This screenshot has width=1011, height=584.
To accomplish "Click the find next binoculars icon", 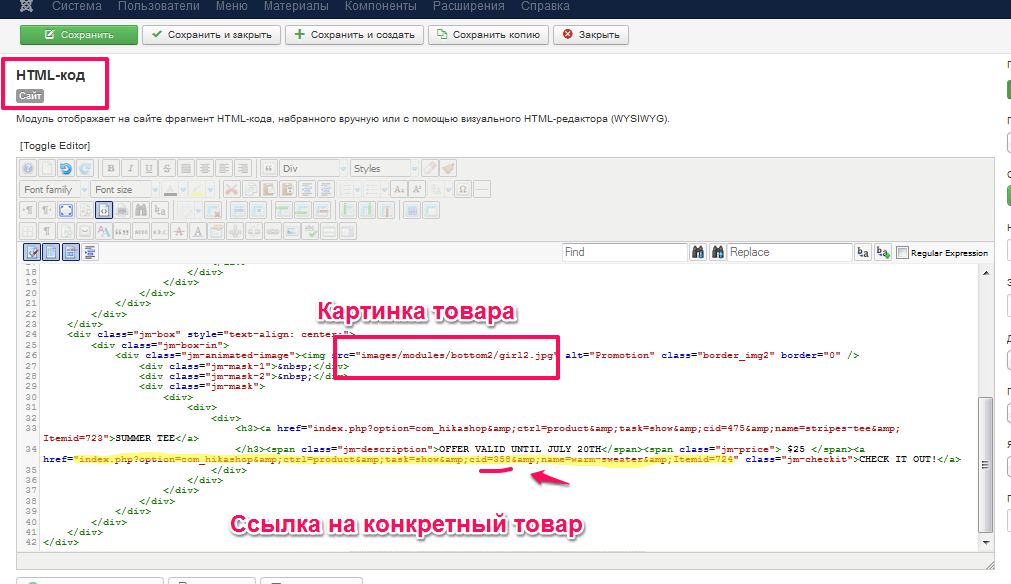I will pos(700,252).
